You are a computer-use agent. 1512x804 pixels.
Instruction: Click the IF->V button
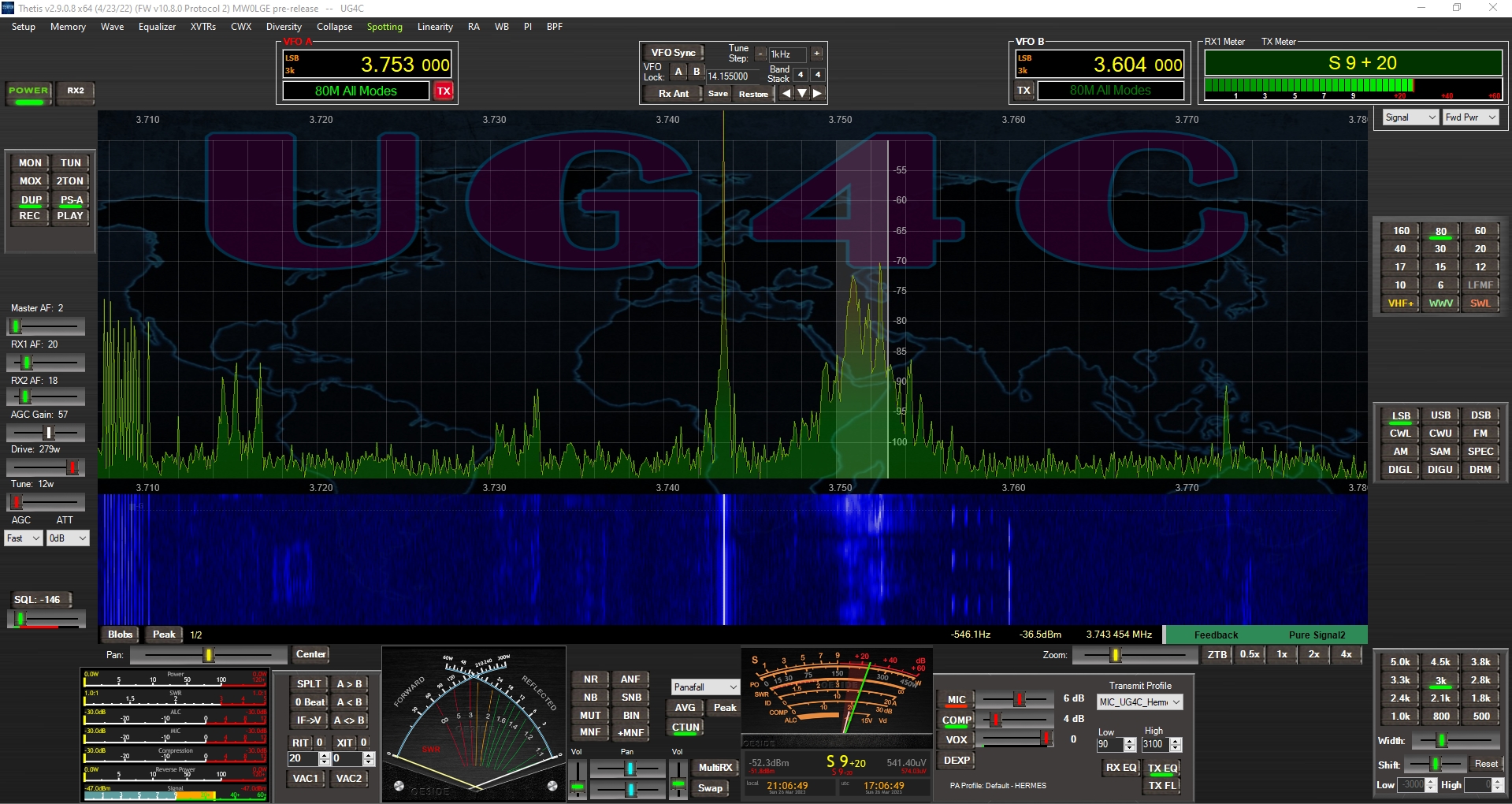[309, 720]
